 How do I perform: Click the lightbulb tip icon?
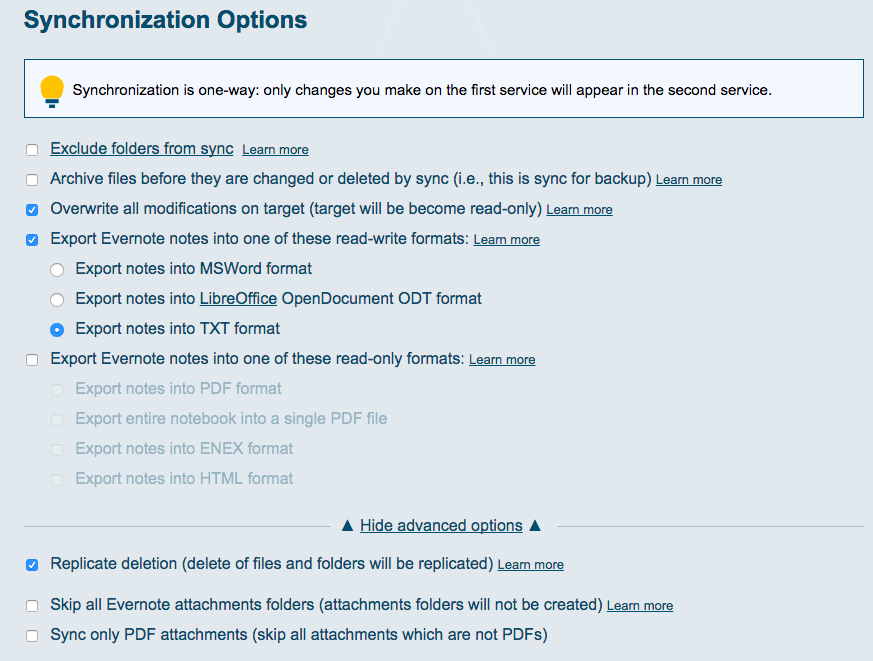coord(52,90)
